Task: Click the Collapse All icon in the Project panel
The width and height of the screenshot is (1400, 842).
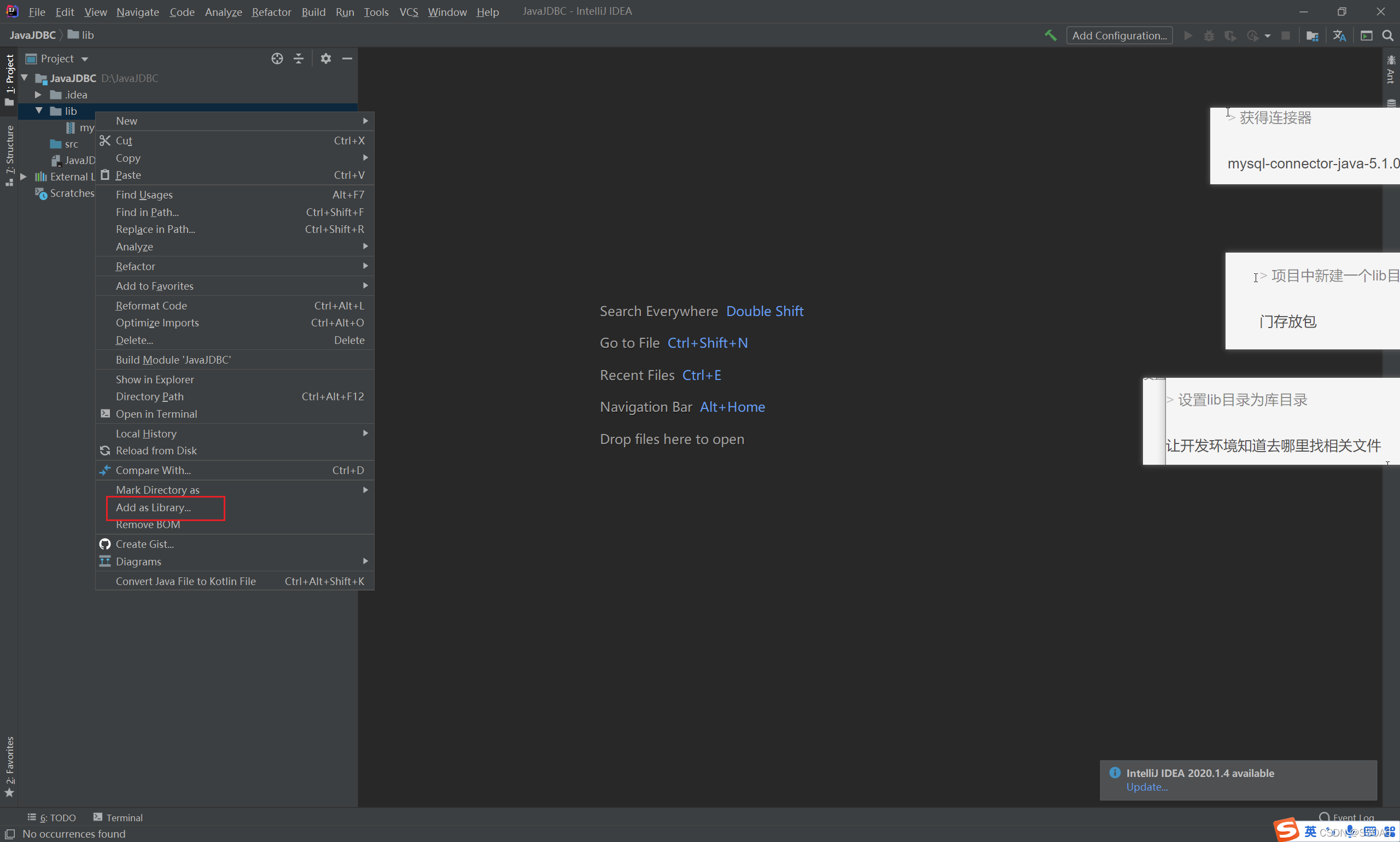Action: [299, 59]
